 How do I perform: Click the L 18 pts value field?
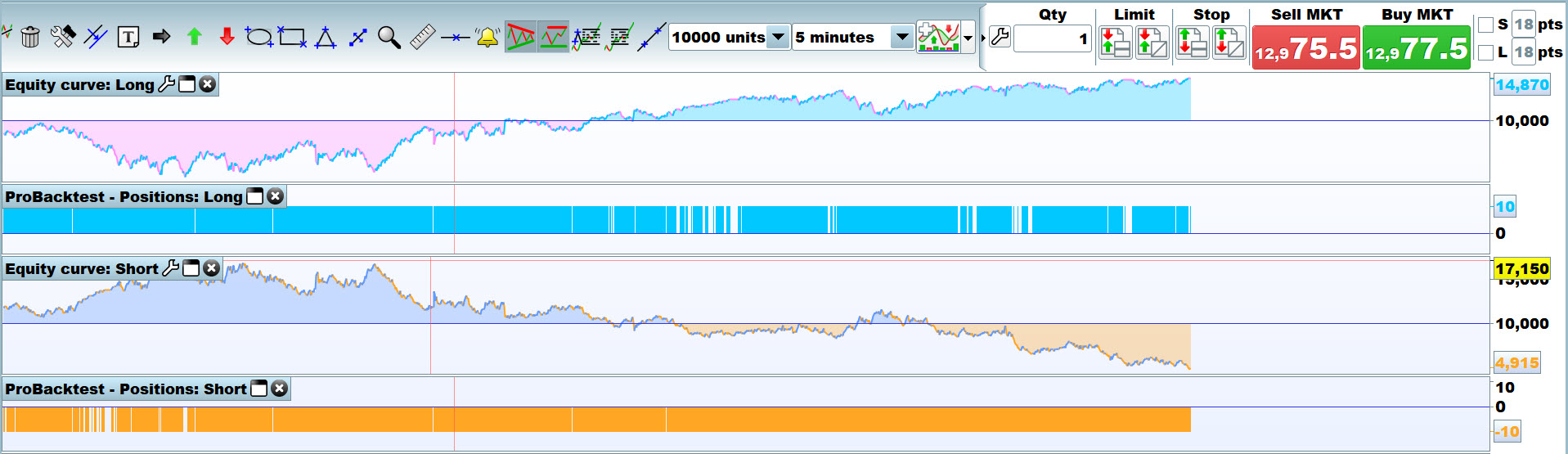[x=1524, y=52]
